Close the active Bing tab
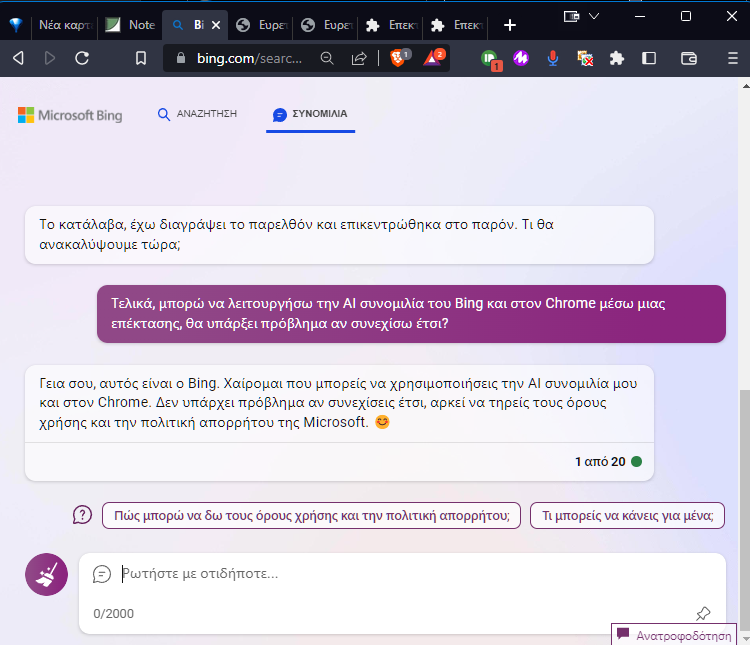750x645 pixels. point(216,25)
